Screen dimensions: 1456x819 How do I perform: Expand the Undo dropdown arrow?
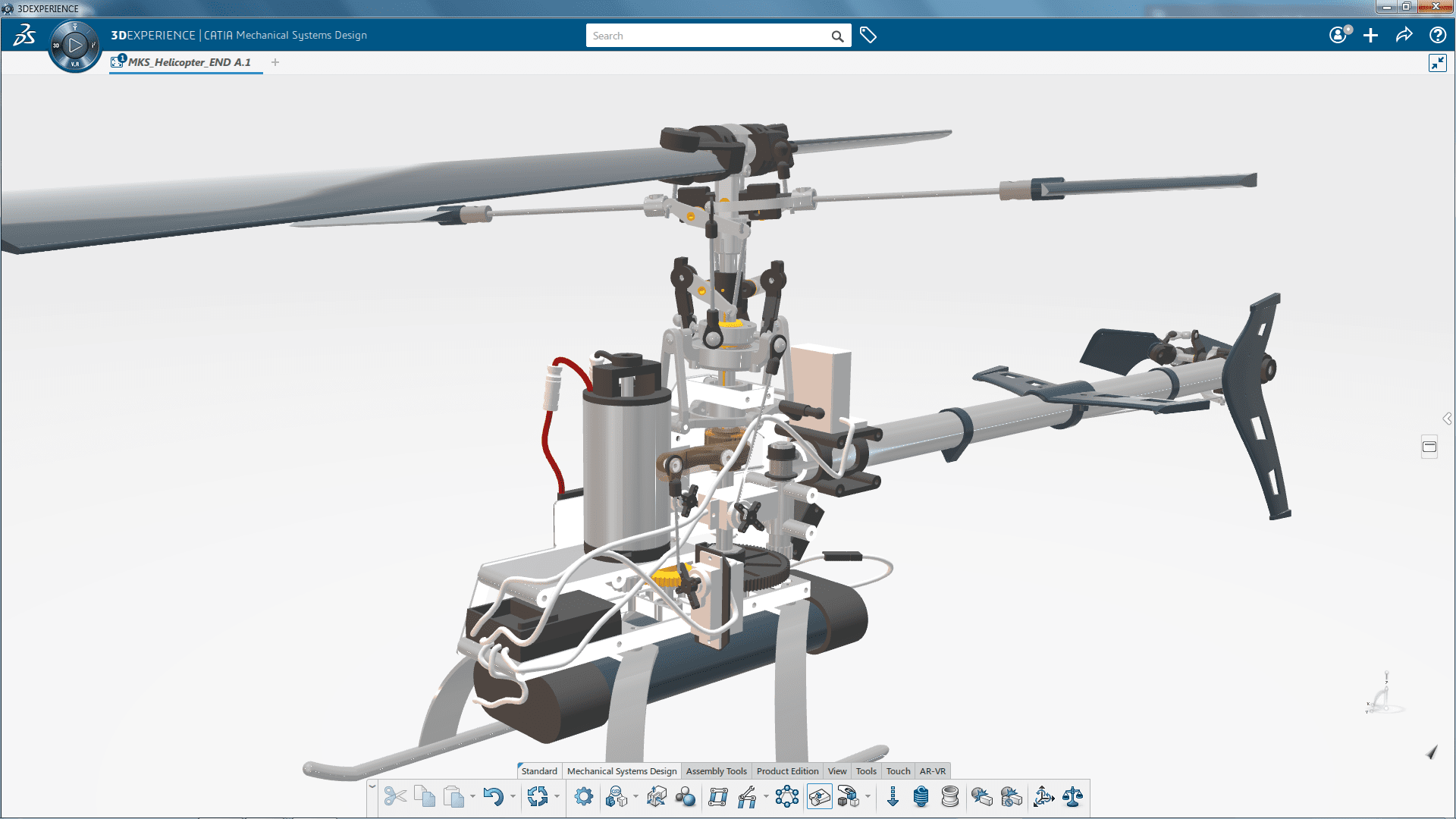click(513, 797)
